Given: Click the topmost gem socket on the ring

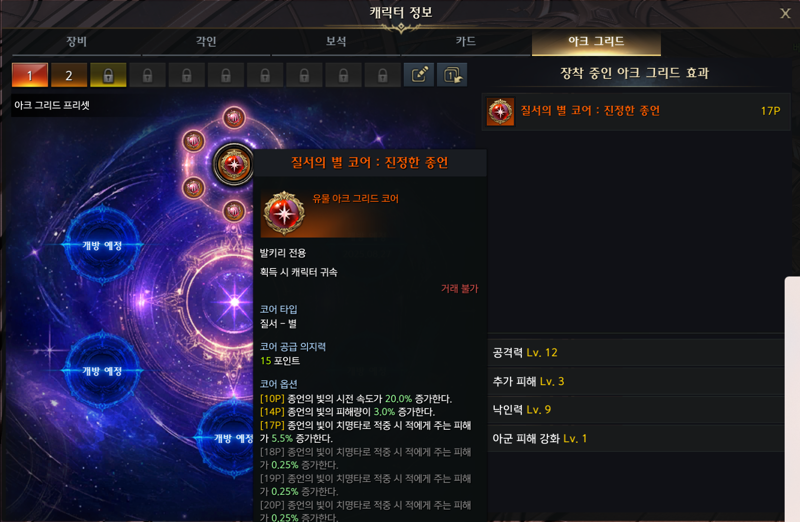Looking at the screenshot, I should click(234, 118).
